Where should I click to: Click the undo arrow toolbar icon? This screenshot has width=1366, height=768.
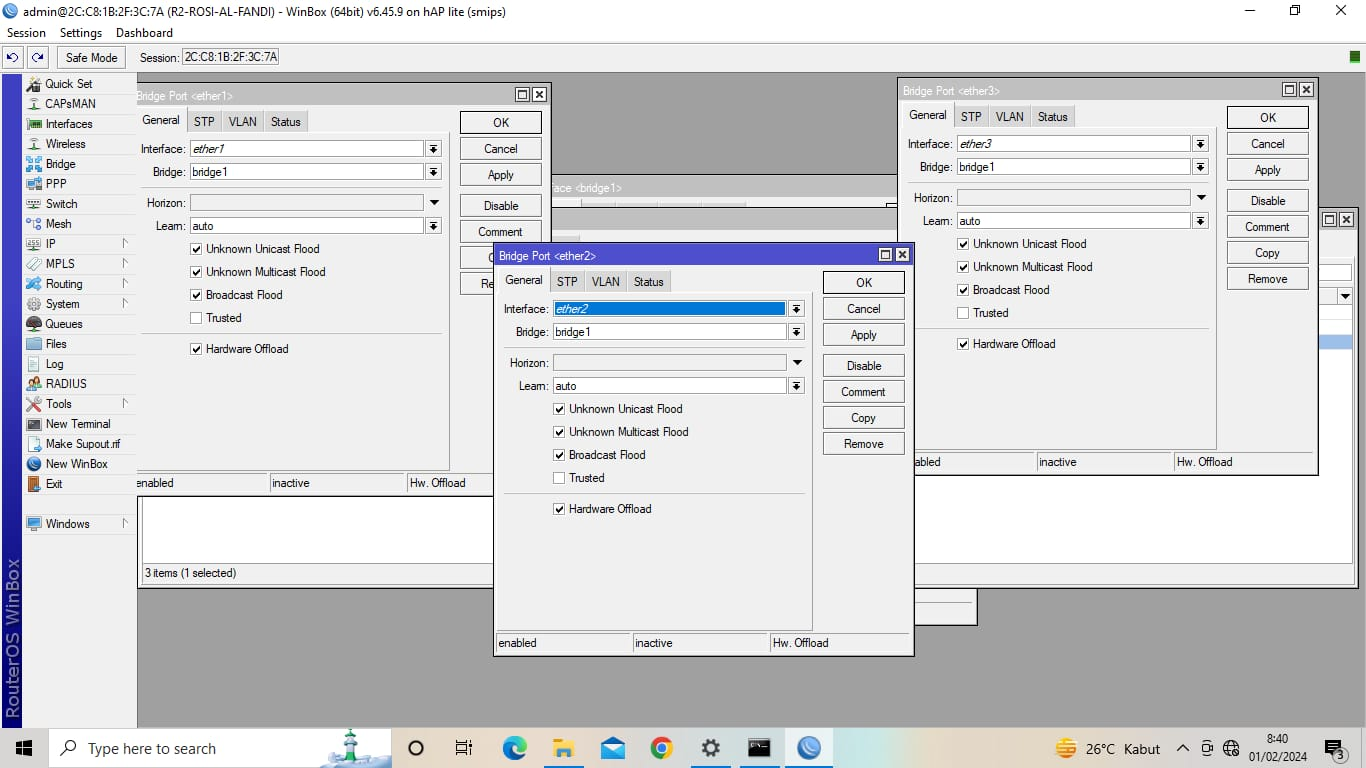[x=13, y=58]
